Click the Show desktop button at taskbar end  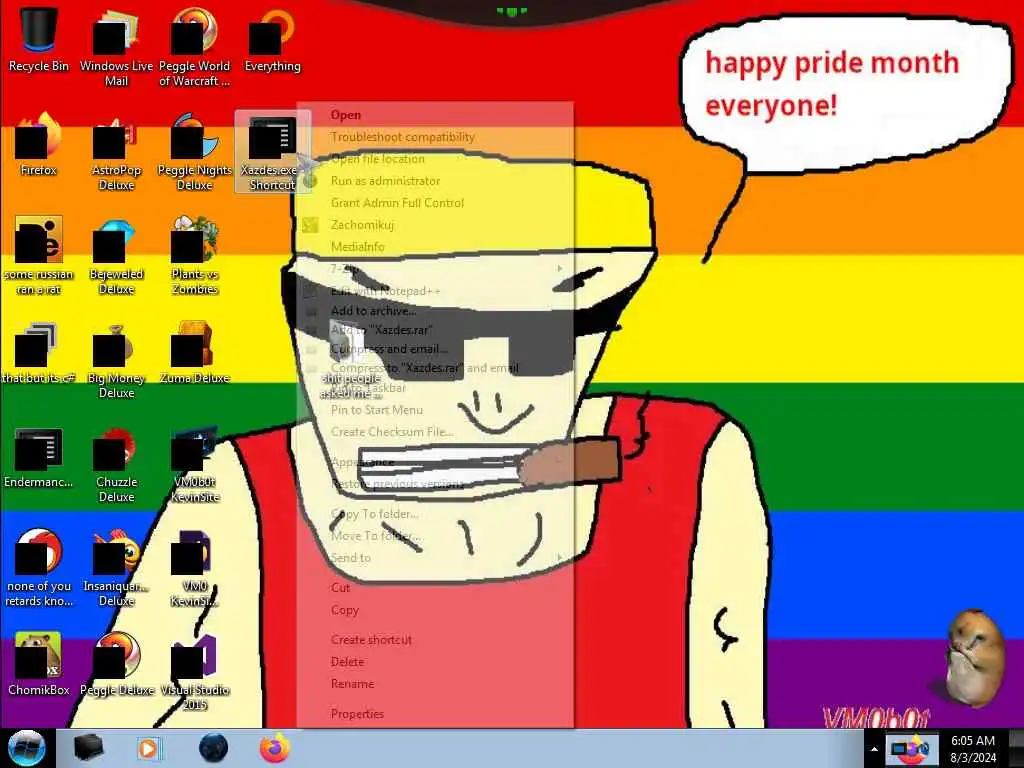pyautogui.click(x=1016, y=749)
